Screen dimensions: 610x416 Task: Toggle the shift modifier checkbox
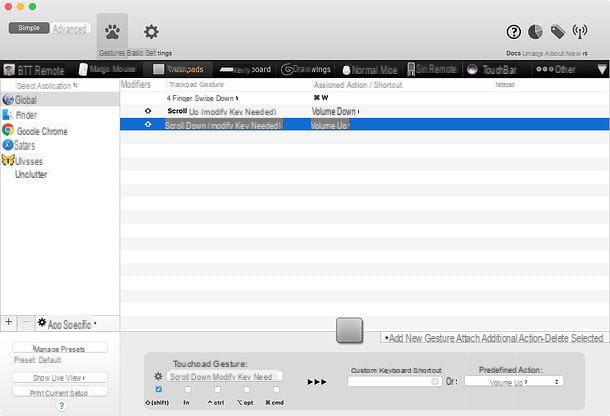[158, 389]
